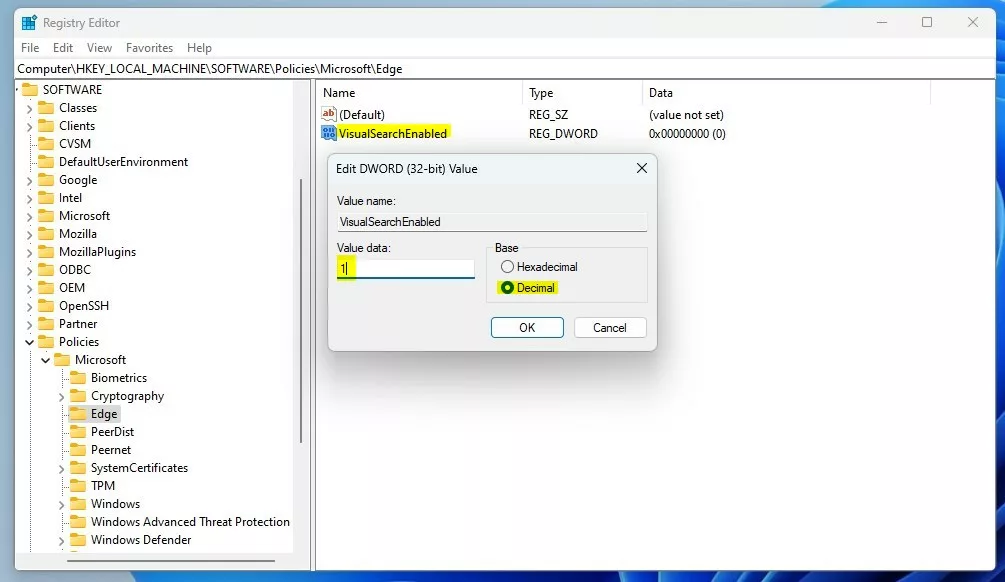This screenshot has height=582, width=1005.
Task: Open the Help menu
Action: 199,47
